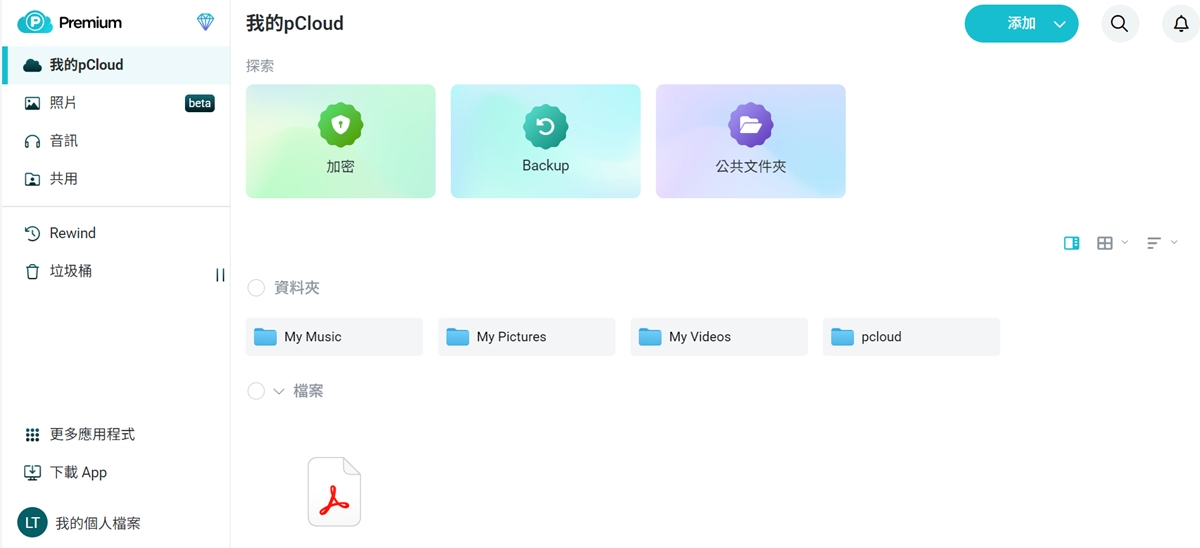Click the cloud icon beside 我的pCloud
The width and height of the screenshot is (1200, 548).
click(32, 65)
